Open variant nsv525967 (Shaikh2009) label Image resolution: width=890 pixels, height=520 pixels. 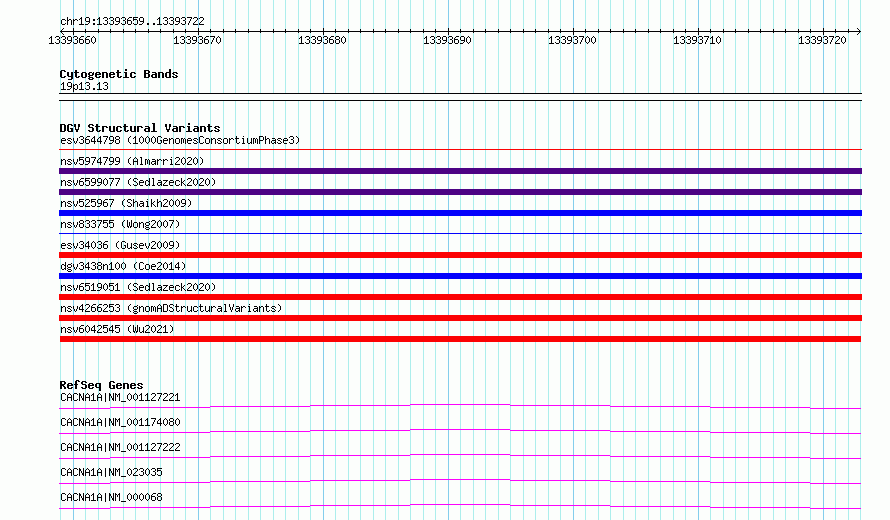point(126,203)
